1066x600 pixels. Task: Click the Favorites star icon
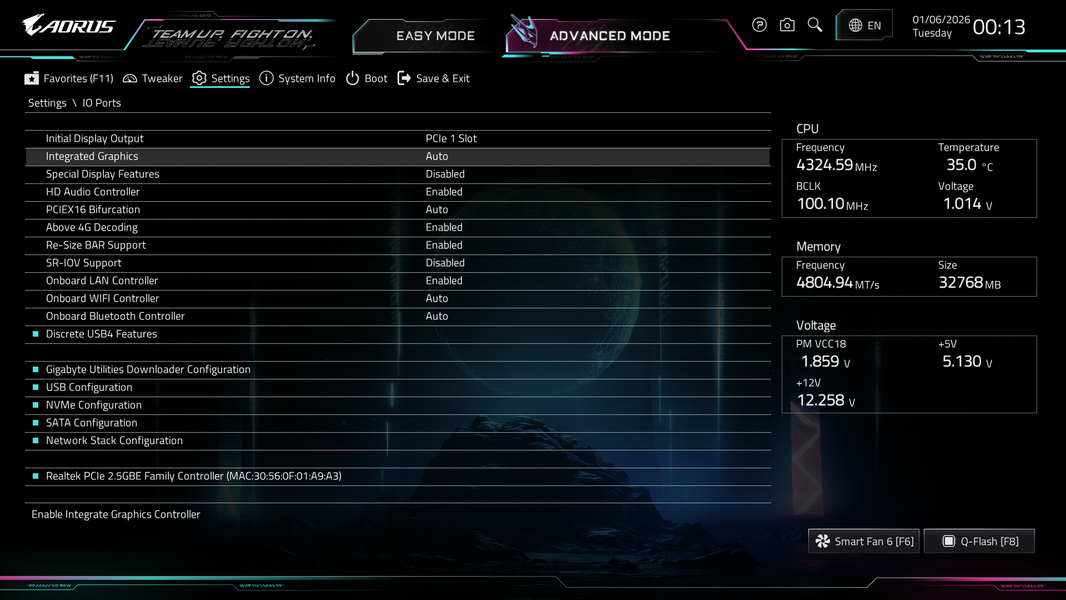[x=31, y=78]
